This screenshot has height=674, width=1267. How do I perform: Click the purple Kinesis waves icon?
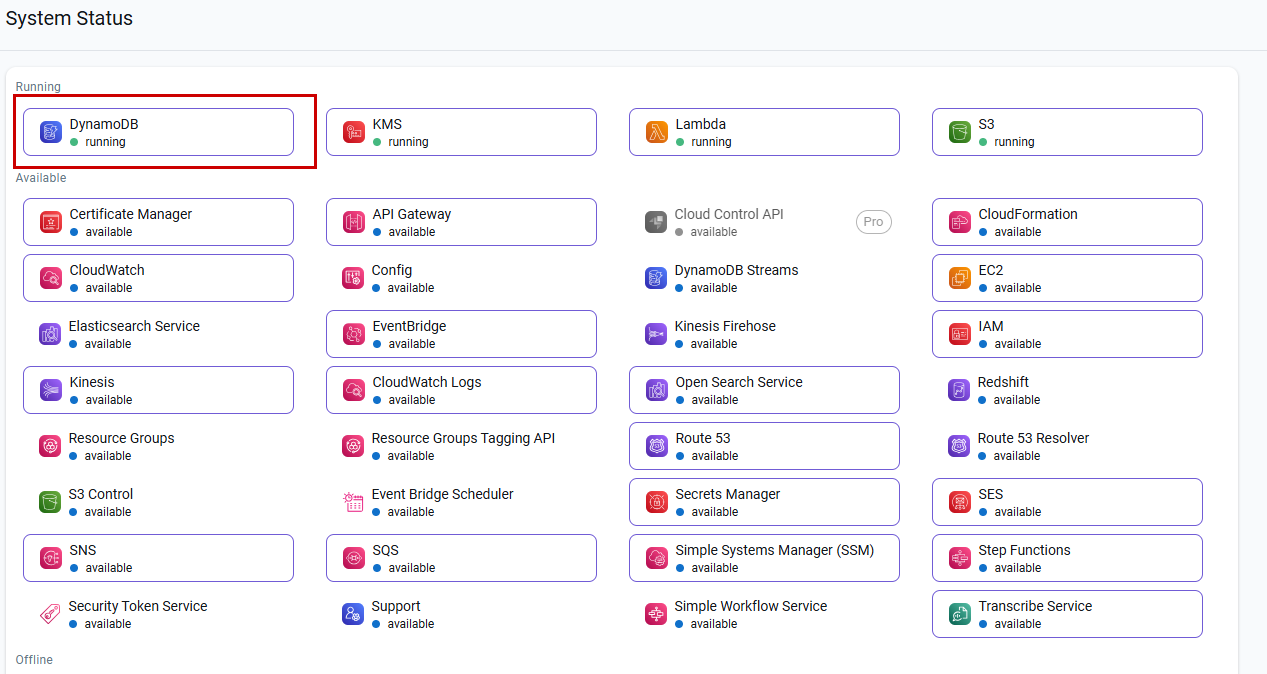51,390
